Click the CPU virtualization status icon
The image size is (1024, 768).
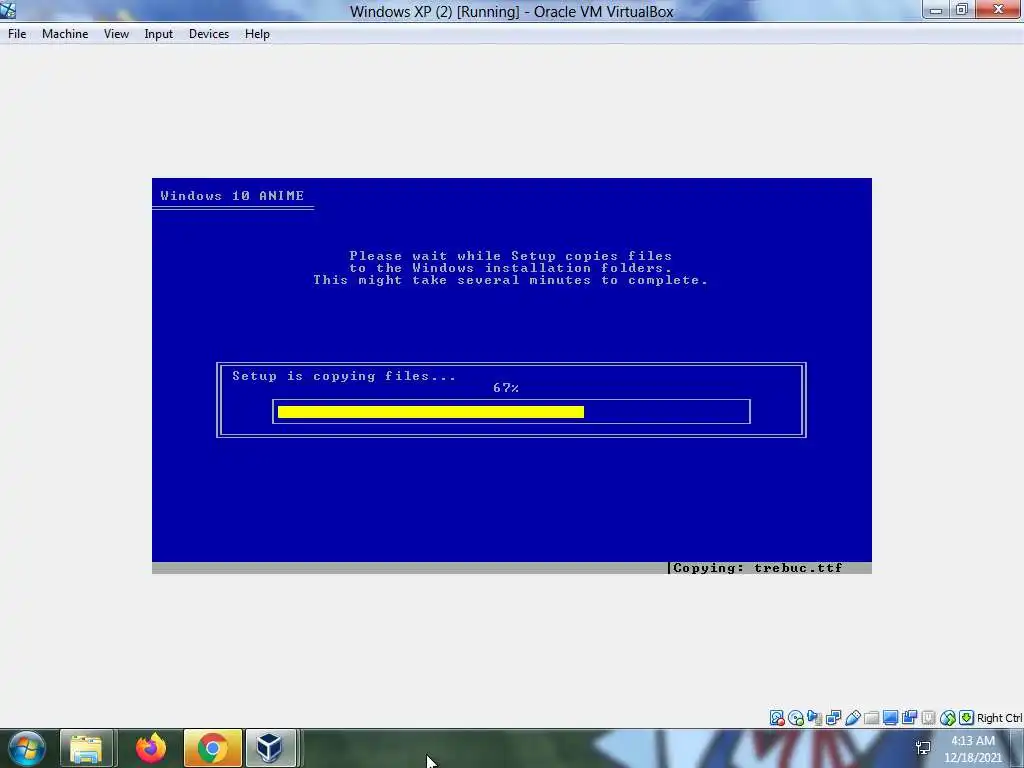928,718
